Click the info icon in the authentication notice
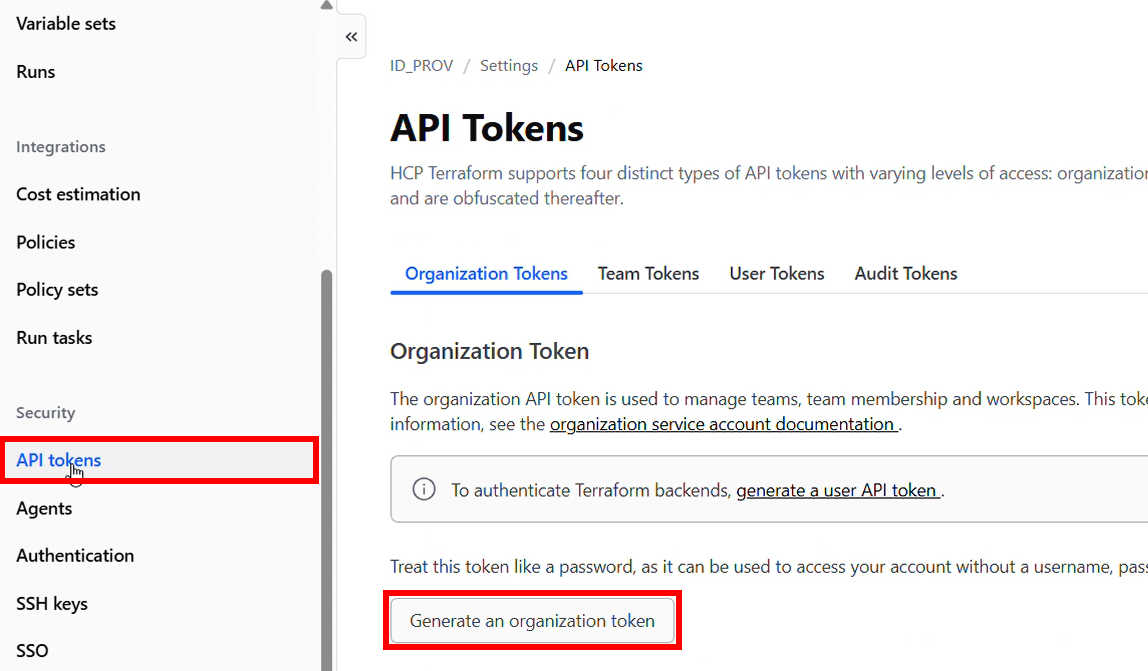The width and height of the screenshot is (1148, 671). [x=424, y=489]
